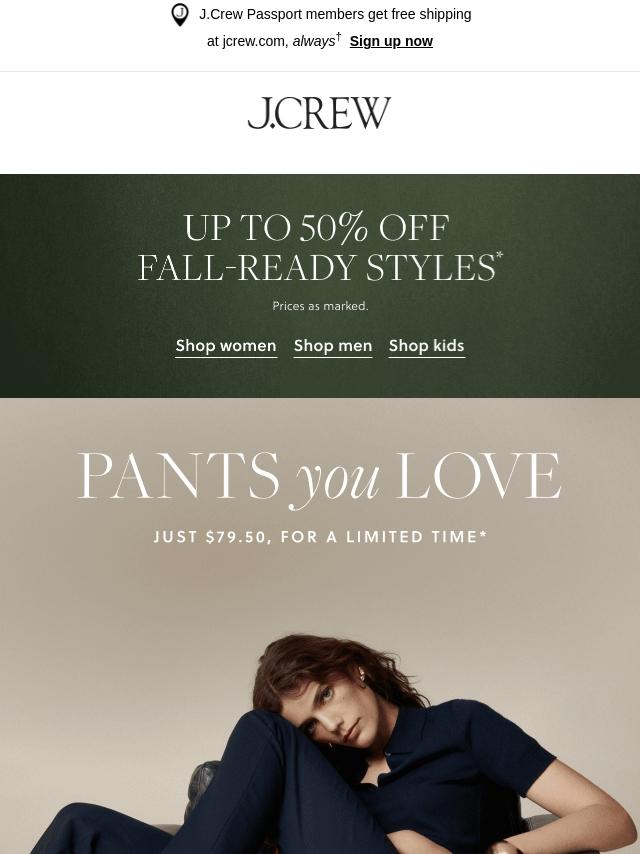
Task: Click the asterisk after STYLES
Action: tap(499, 255)
